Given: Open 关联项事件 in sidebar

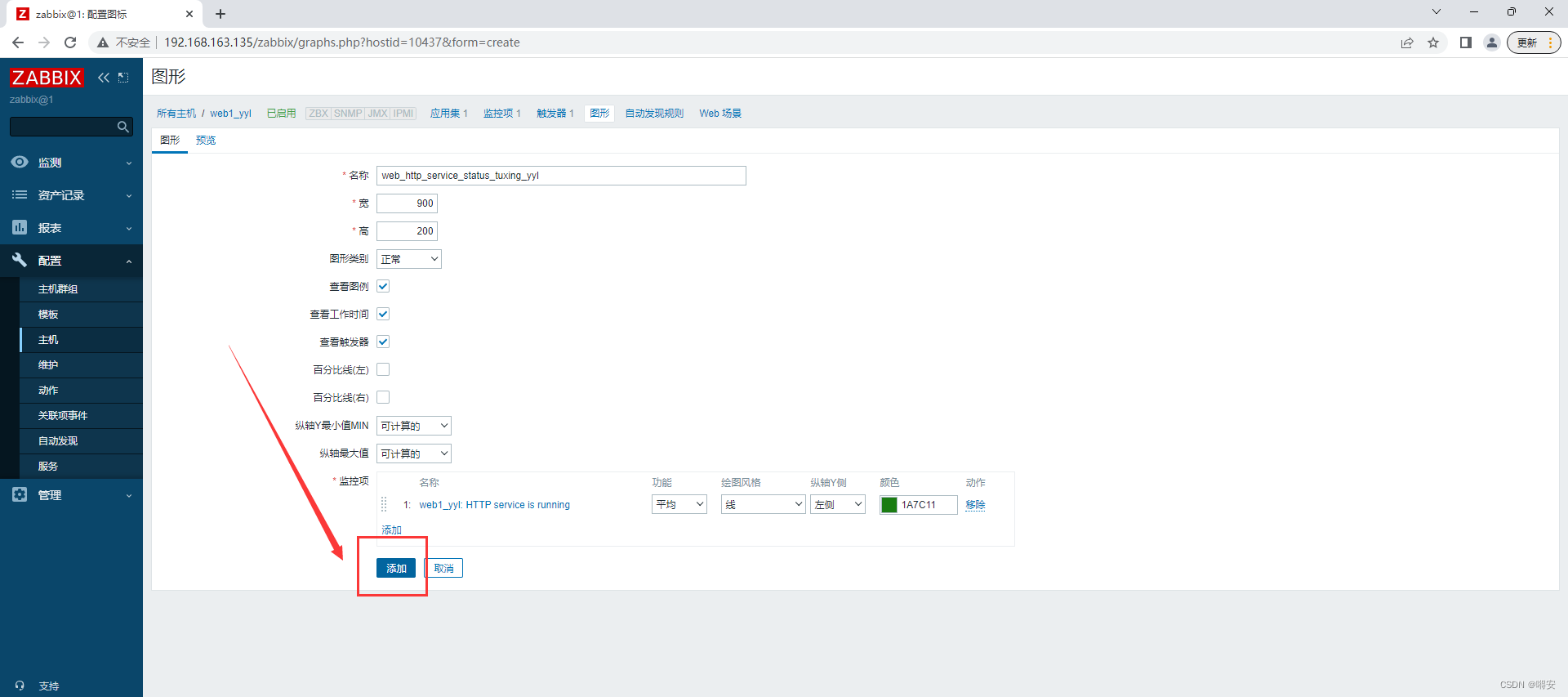Looking at the screenshot, I should click(x=63, y=416).
